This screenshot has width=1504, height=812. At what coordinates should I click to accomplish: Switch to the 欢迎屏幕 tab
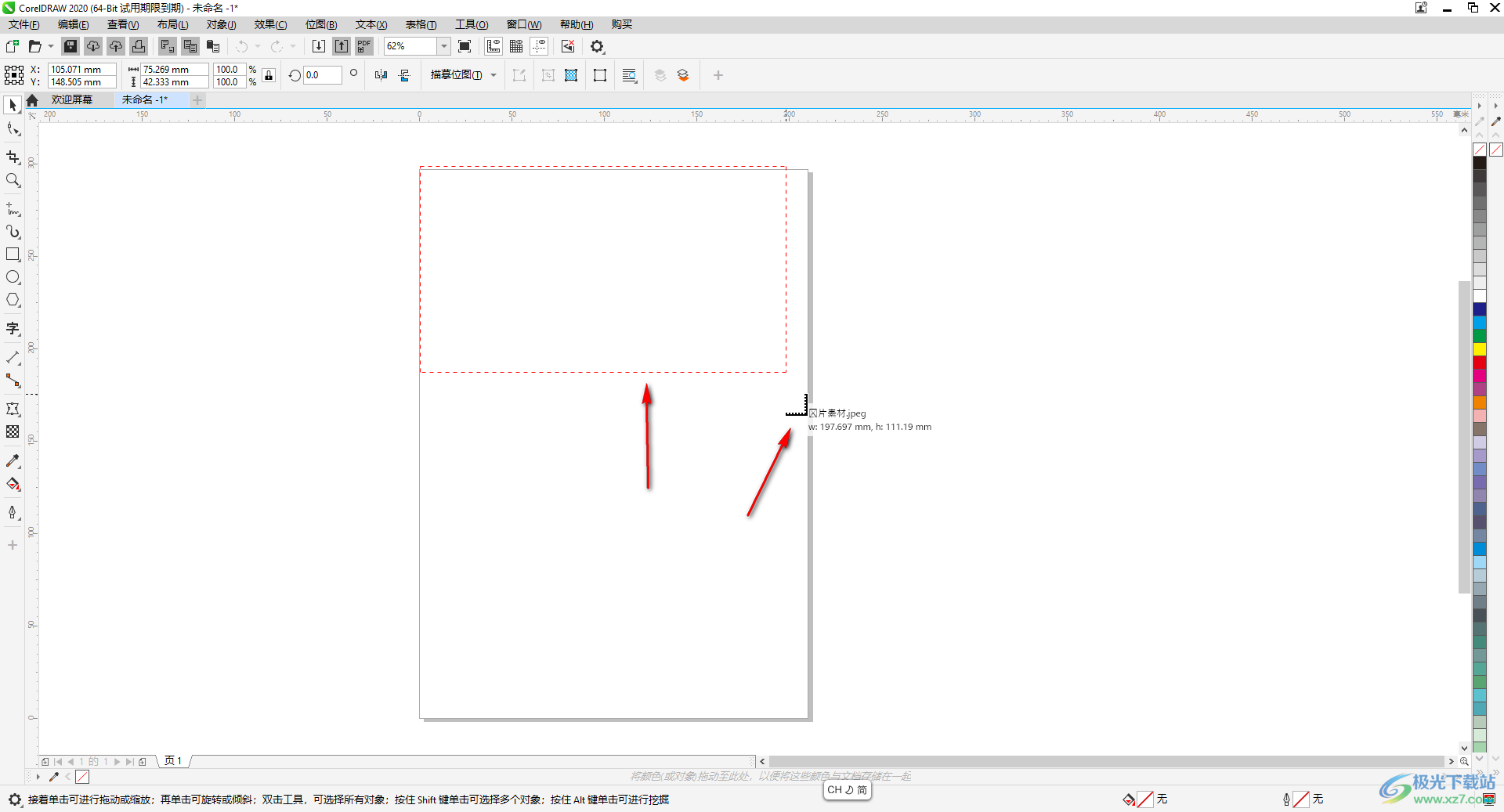point(71,99)
